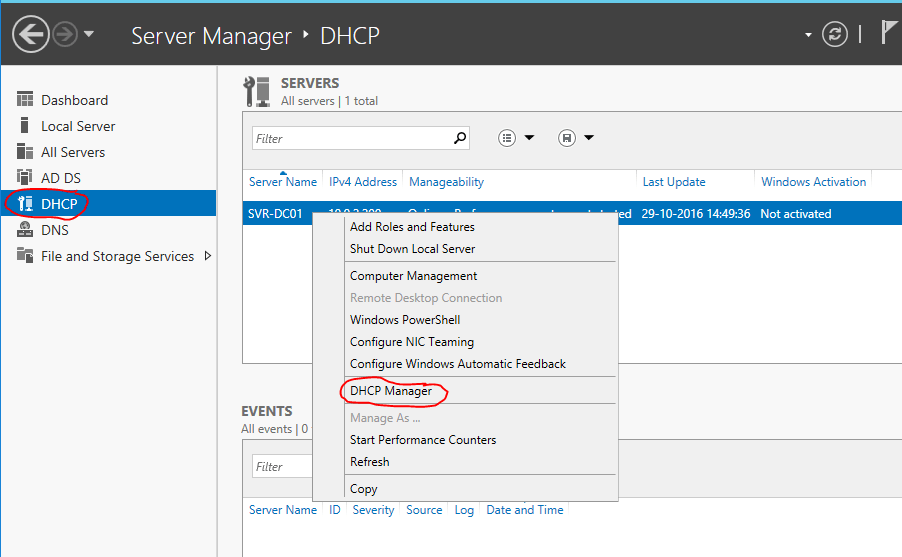This screenshot has width=902, height=557.
Task: Click the back navigation arrow button
Action: (31, 35)
